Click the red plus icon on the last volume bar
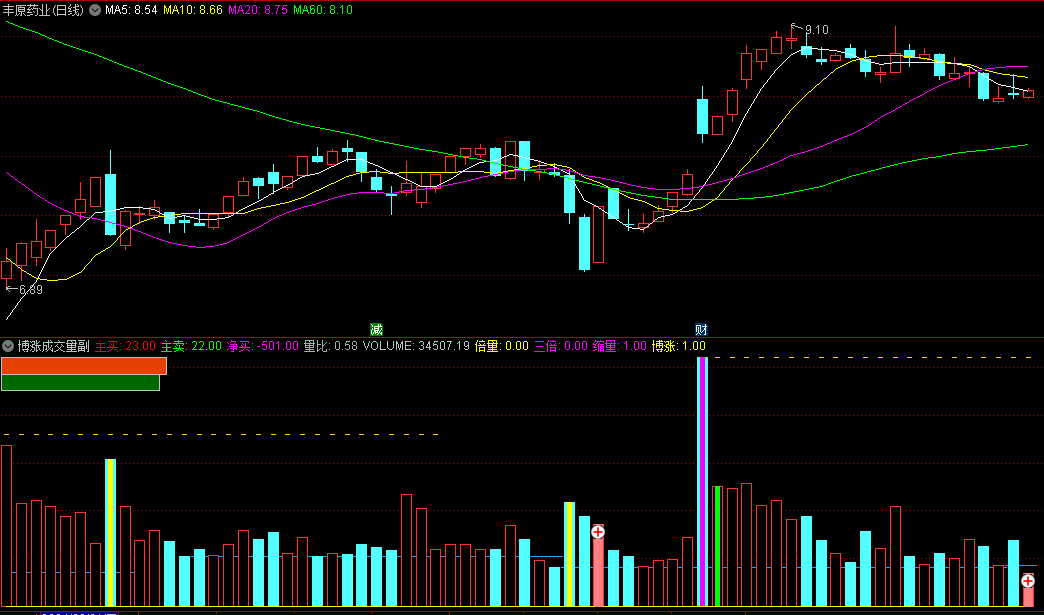 [1028, 580]
